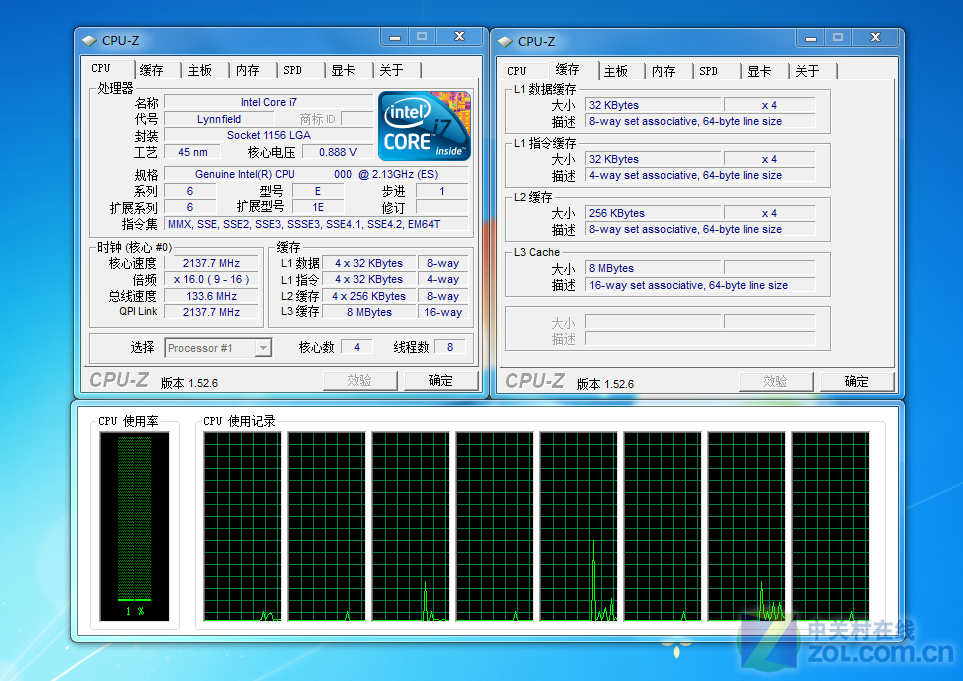Close the right CPU-Z window
This screenshot has height=681, width=963.
point(875,37)
